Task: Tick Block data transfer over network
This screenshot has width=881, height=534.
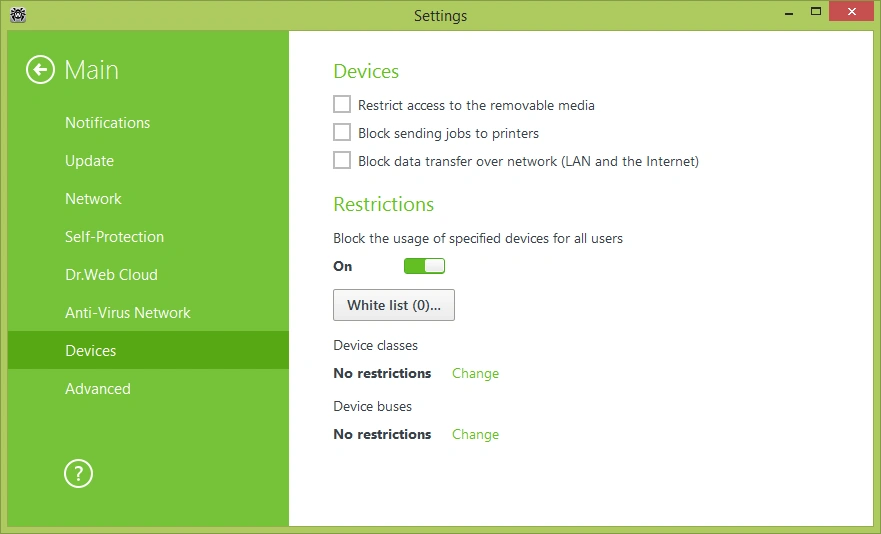Action: pos(342,160)
